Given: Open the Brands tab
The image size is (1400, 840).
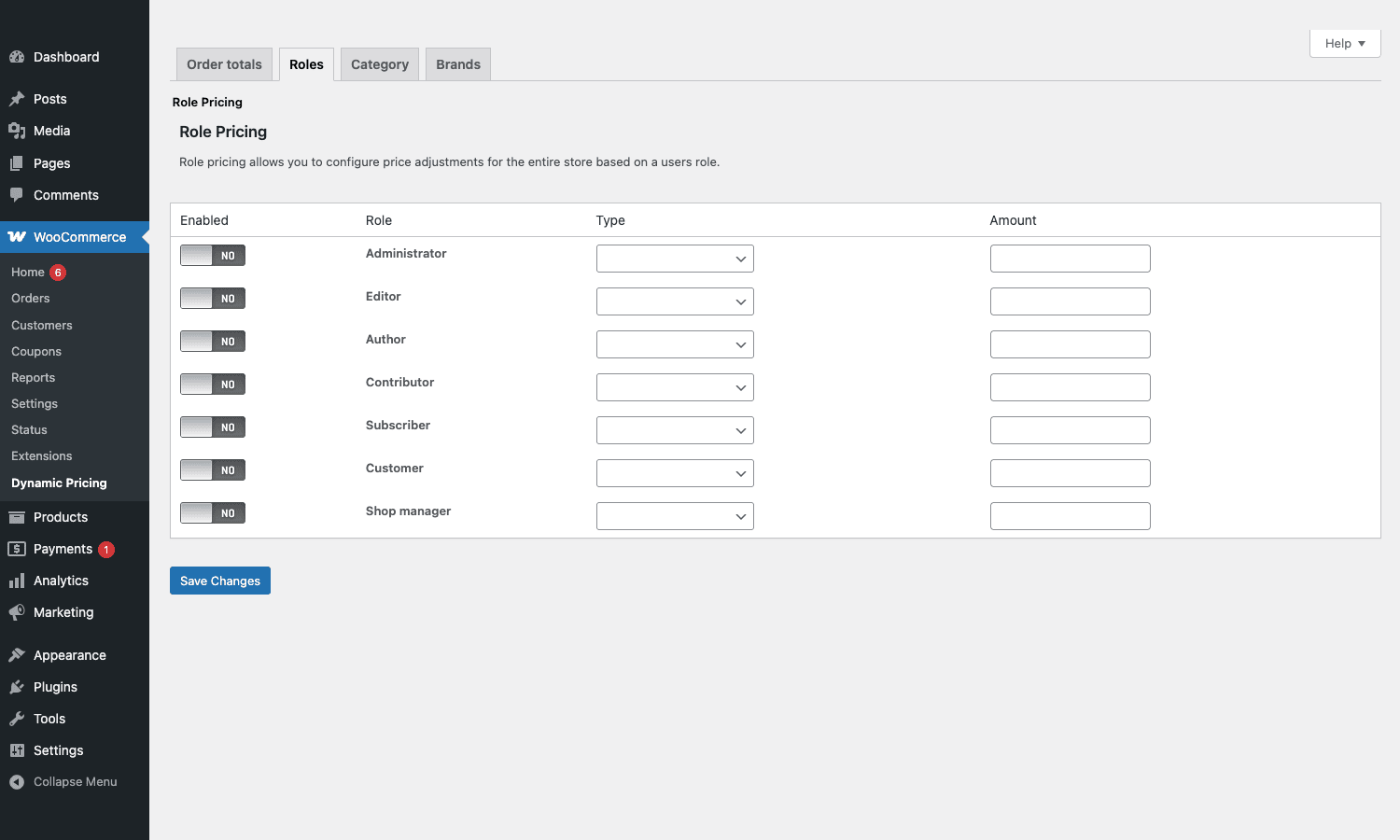Looking at the screenshot, I should pos(458,64).
